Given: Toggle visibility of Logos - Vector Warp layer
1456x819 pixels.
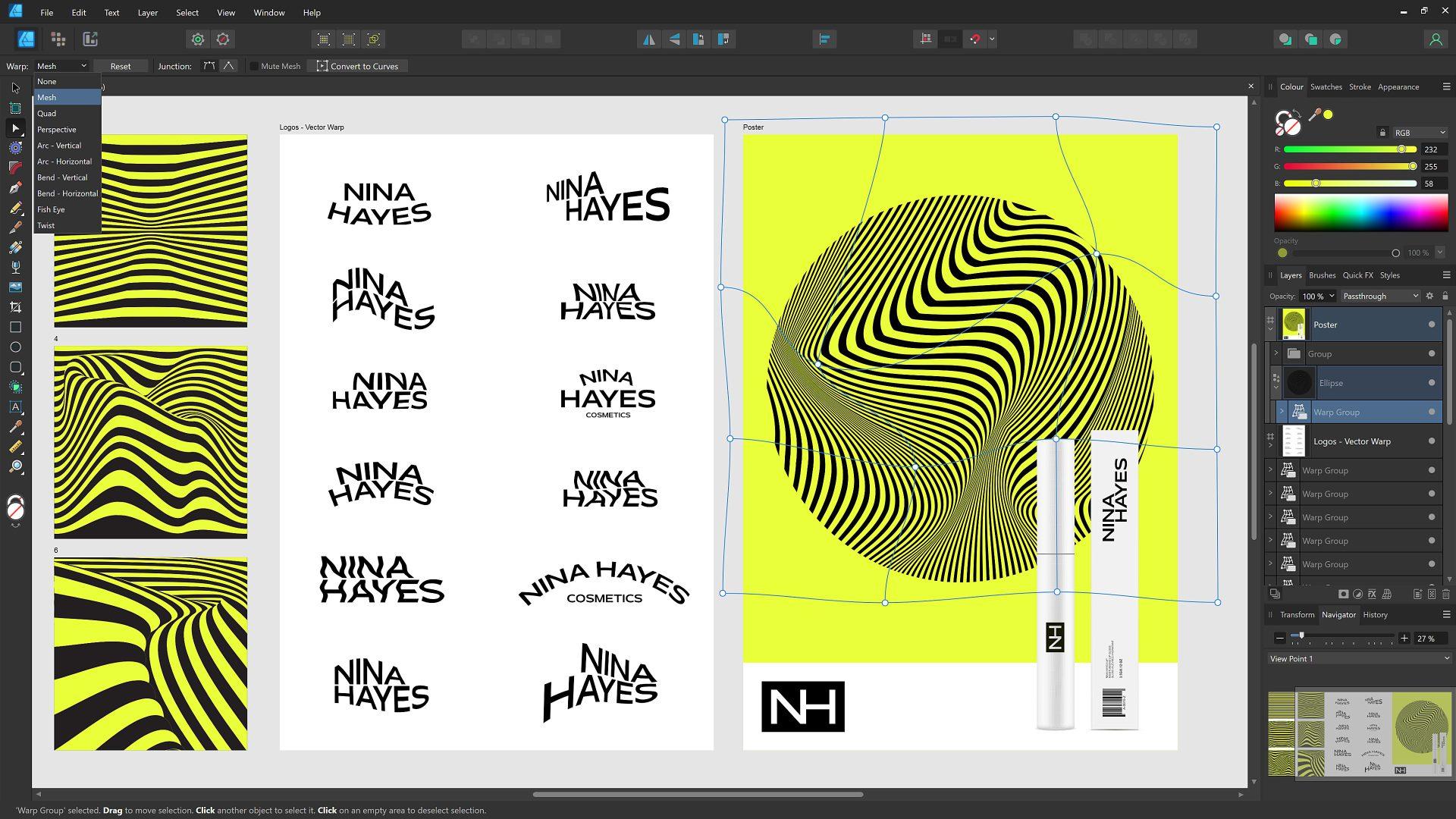Looking at the screenshot, I should point(1431,441).
